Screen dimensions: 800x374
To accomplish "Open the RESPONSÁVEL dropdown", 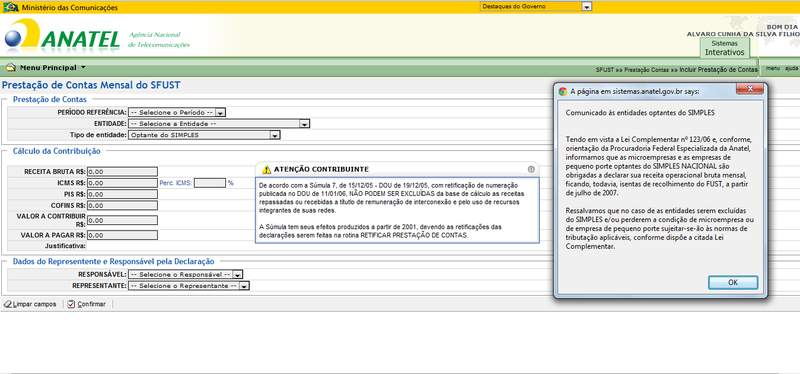I will [x=185, y=275].
